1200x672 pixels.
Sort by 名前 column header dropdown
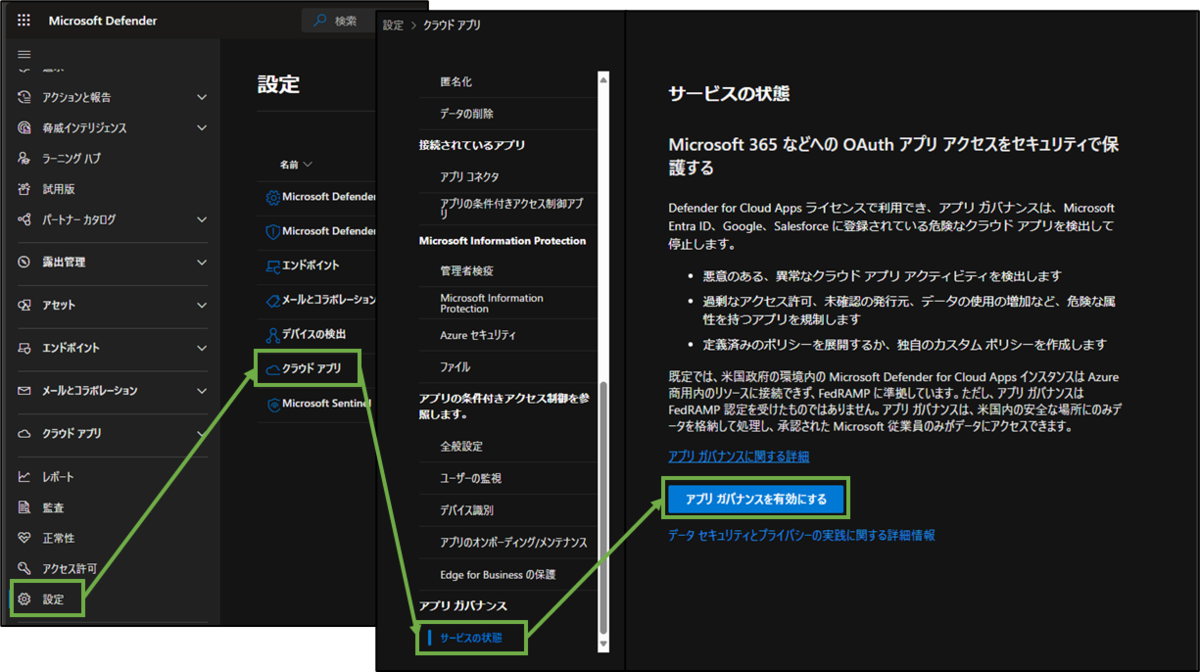(296, 164)
